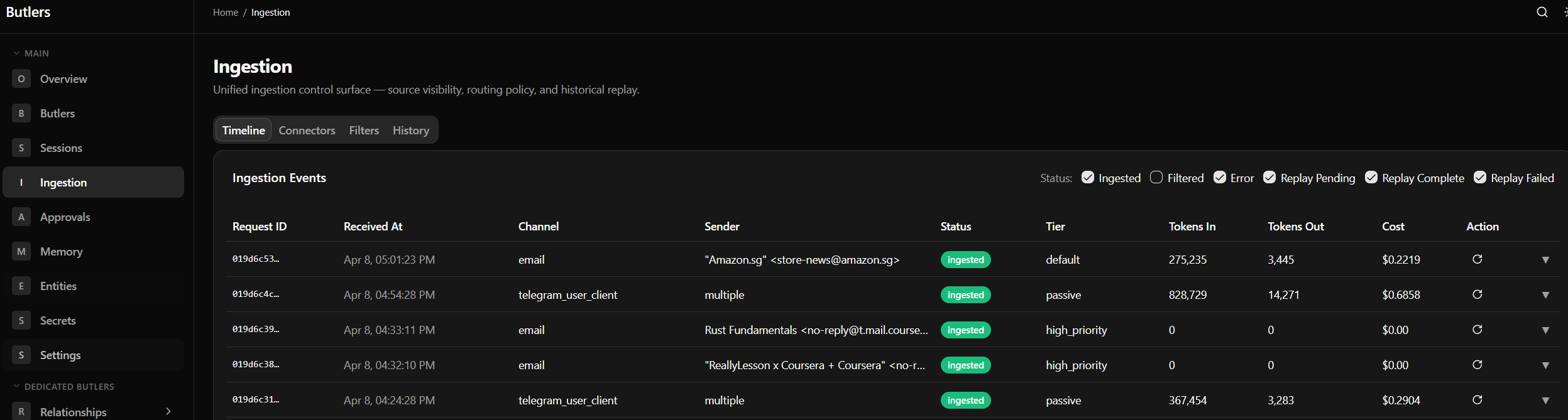Click the $0.6858 cost value
Image resolution: width=1568 pixels, height=420 pixels.
[x=1401, y=294]
